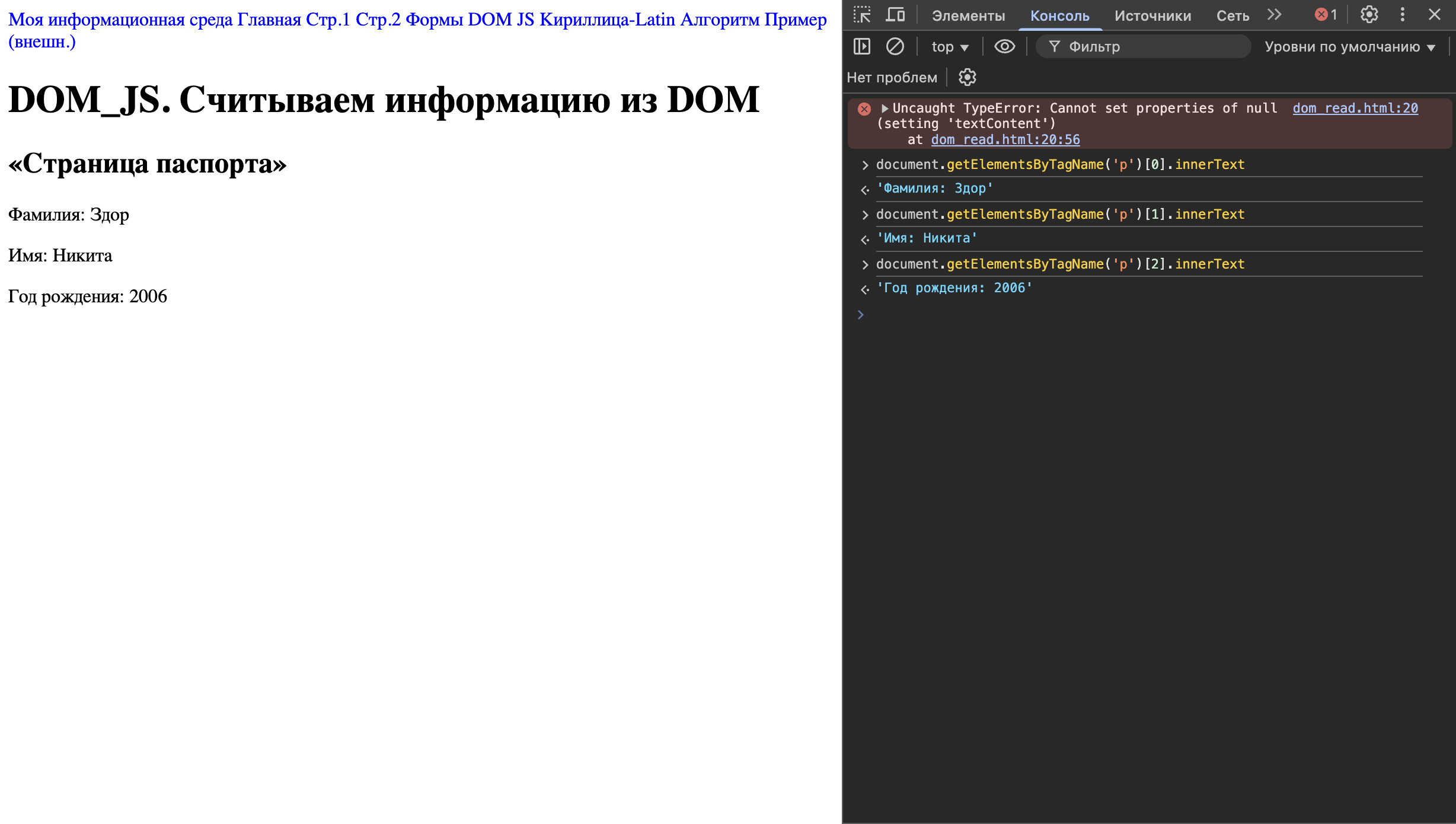This screenshot has width=1456, height=824.
Task: Open console issues settings gear
Action: [x=967, y=77]
